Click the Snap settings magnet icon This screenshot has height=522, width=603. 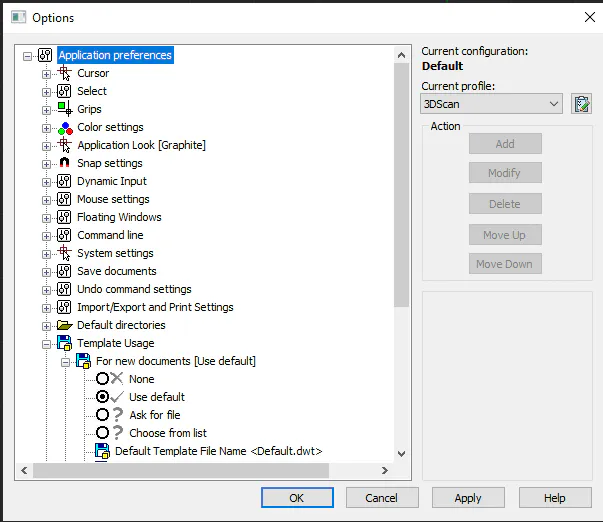(64, 163)
